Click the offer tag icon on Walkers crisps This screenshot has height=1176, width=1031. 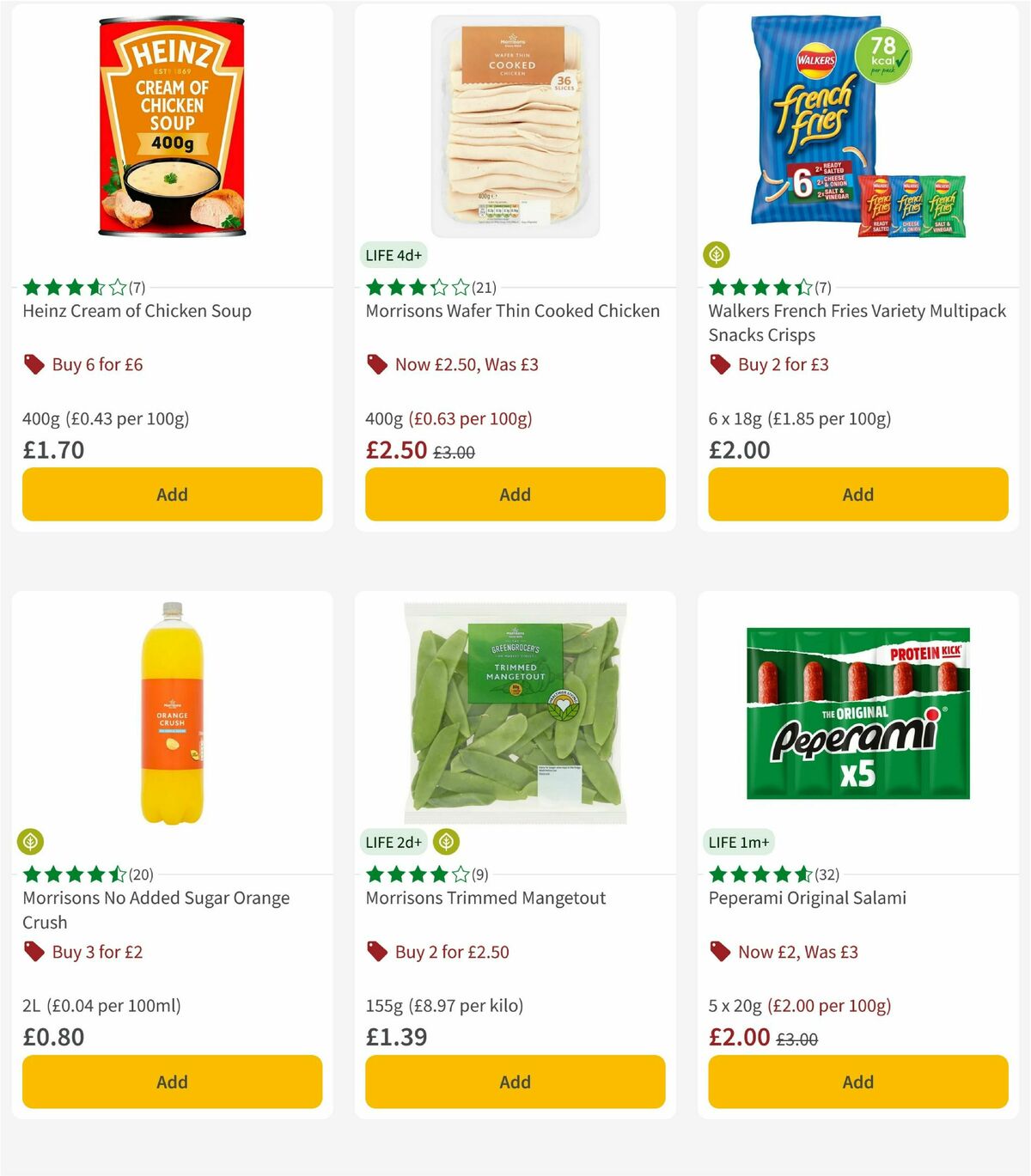click(x=718, y=364)
